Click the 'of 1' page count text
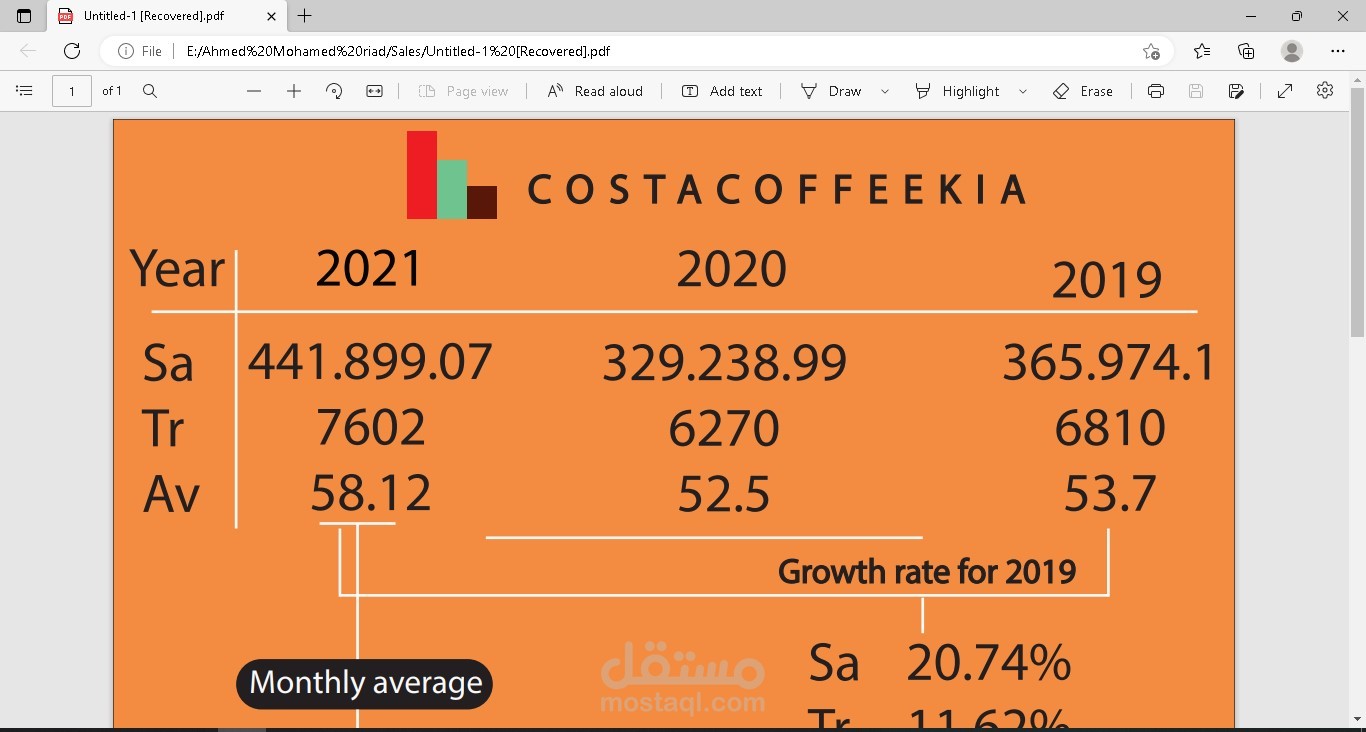The width and height of the screenshot is (1366, 732). [x=112, y=91]
